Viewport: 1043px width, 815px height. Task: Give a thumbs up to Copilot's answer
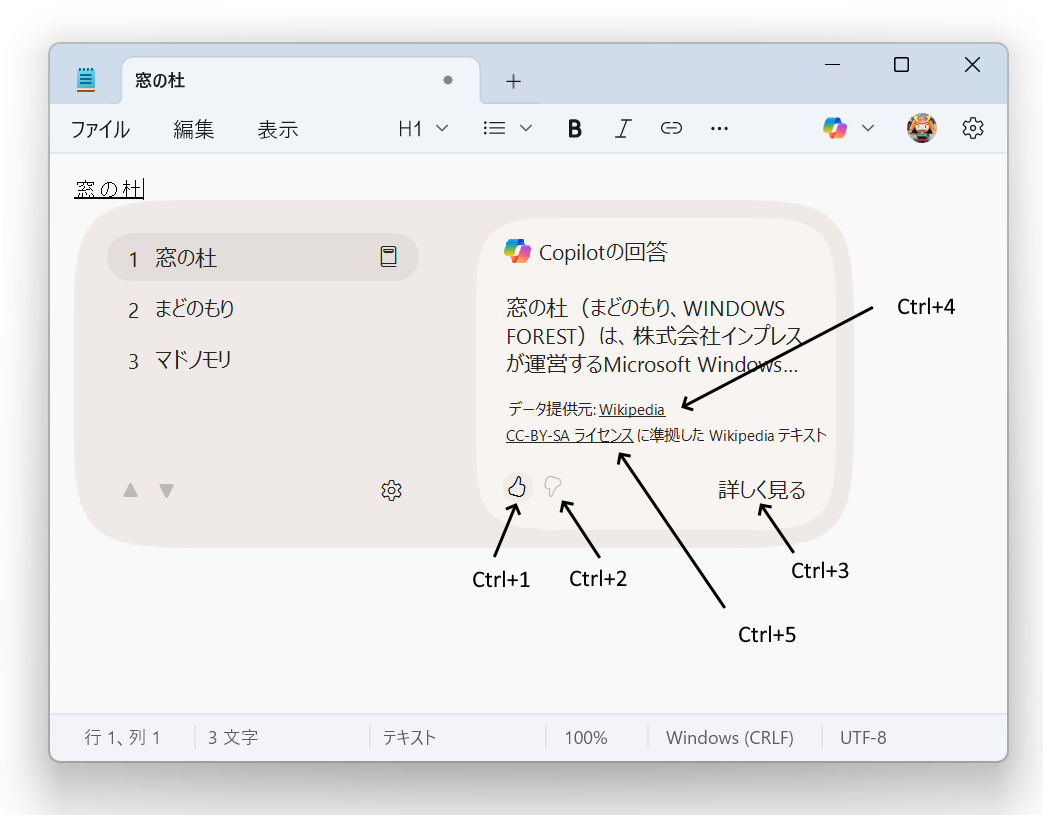[x=517, y=488]
